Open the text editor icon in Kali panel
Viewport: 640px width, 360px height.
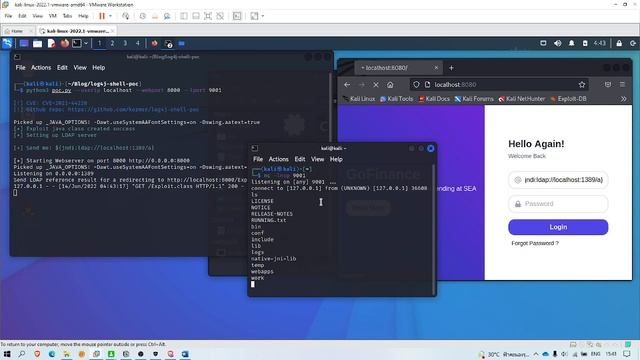coord(51,43)
